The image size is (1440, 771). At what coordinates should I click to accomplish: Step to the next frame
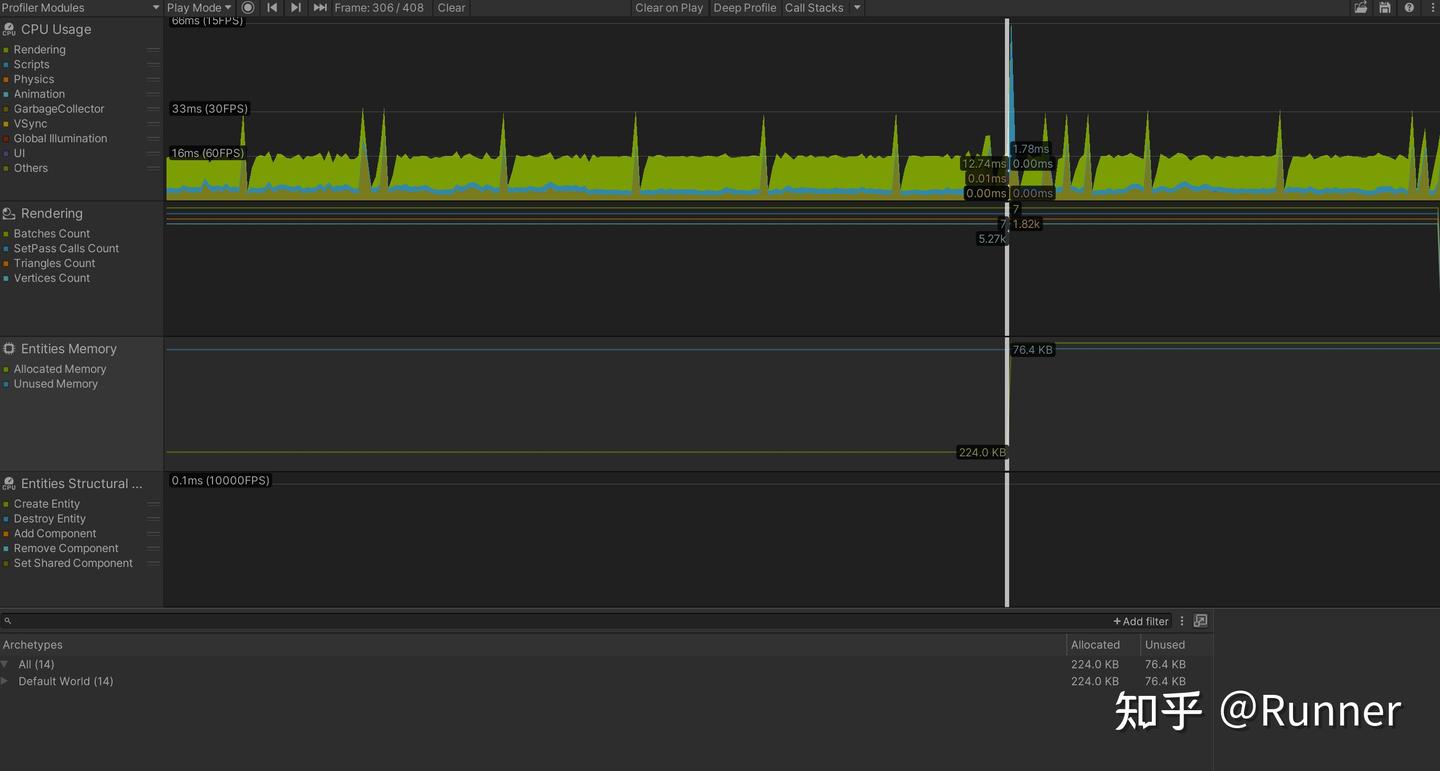pyautogui.click(x=296, y=8)
